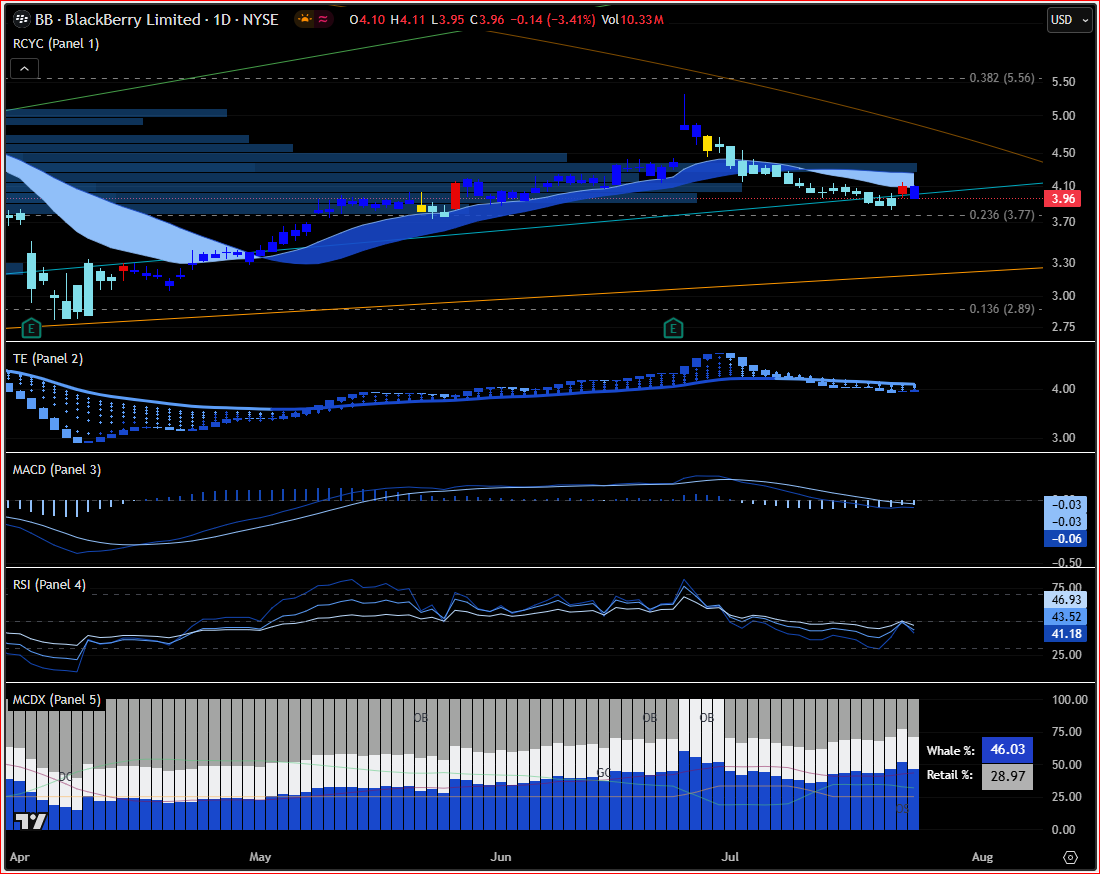Click the high price H4.11
Image resolution: width=1100 pixels, height=874 pixels.
click(x=408, y=20)
